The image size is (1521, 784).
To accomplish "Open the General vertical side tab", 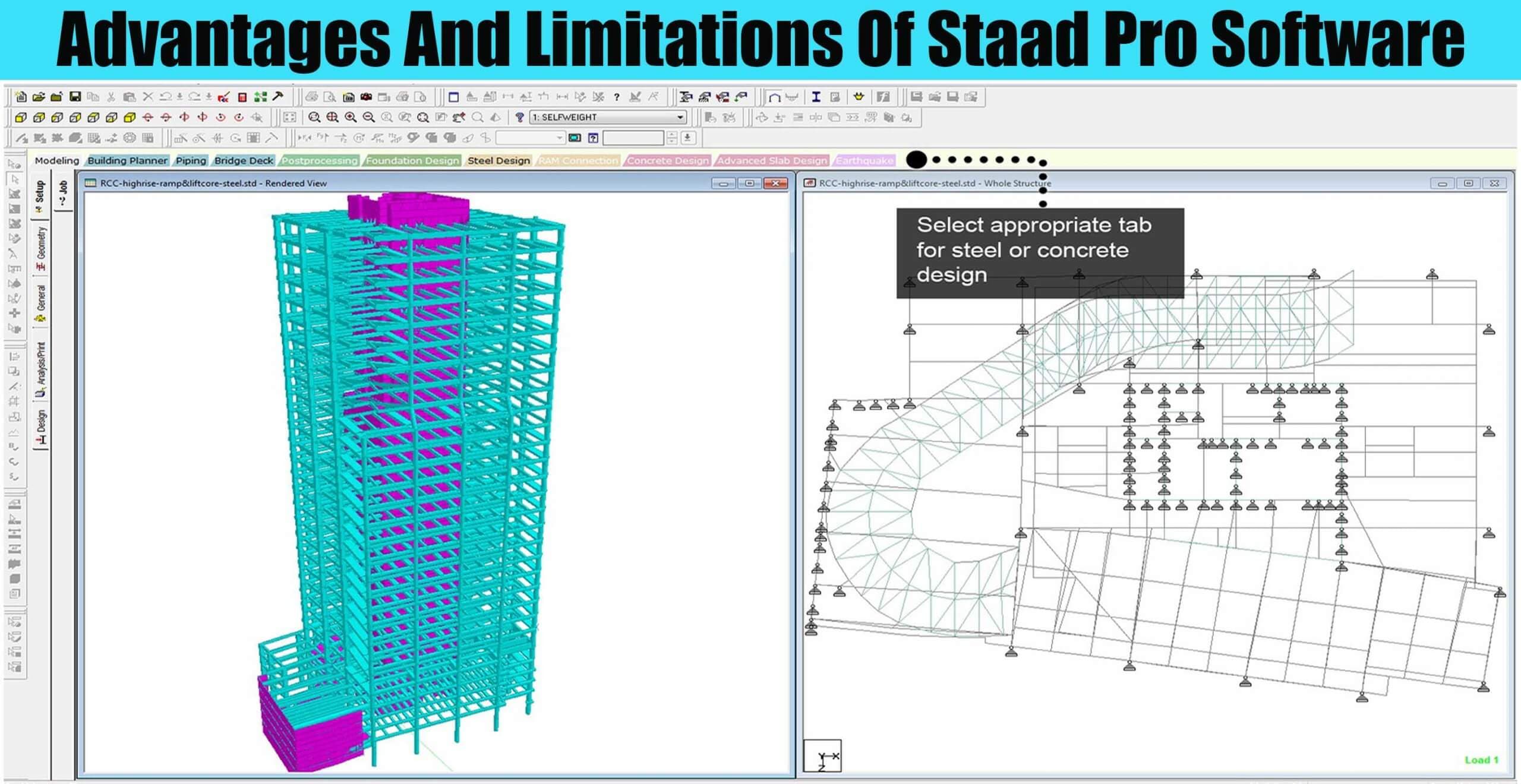I will [x=40, y=303].
